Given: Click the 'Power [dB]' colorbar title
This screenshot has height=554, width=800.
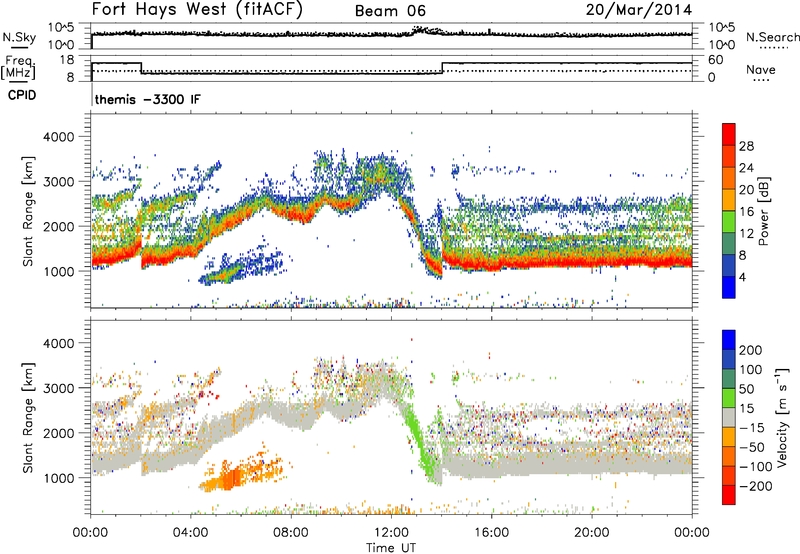Looking at the screenshot, I should (763, 211).
